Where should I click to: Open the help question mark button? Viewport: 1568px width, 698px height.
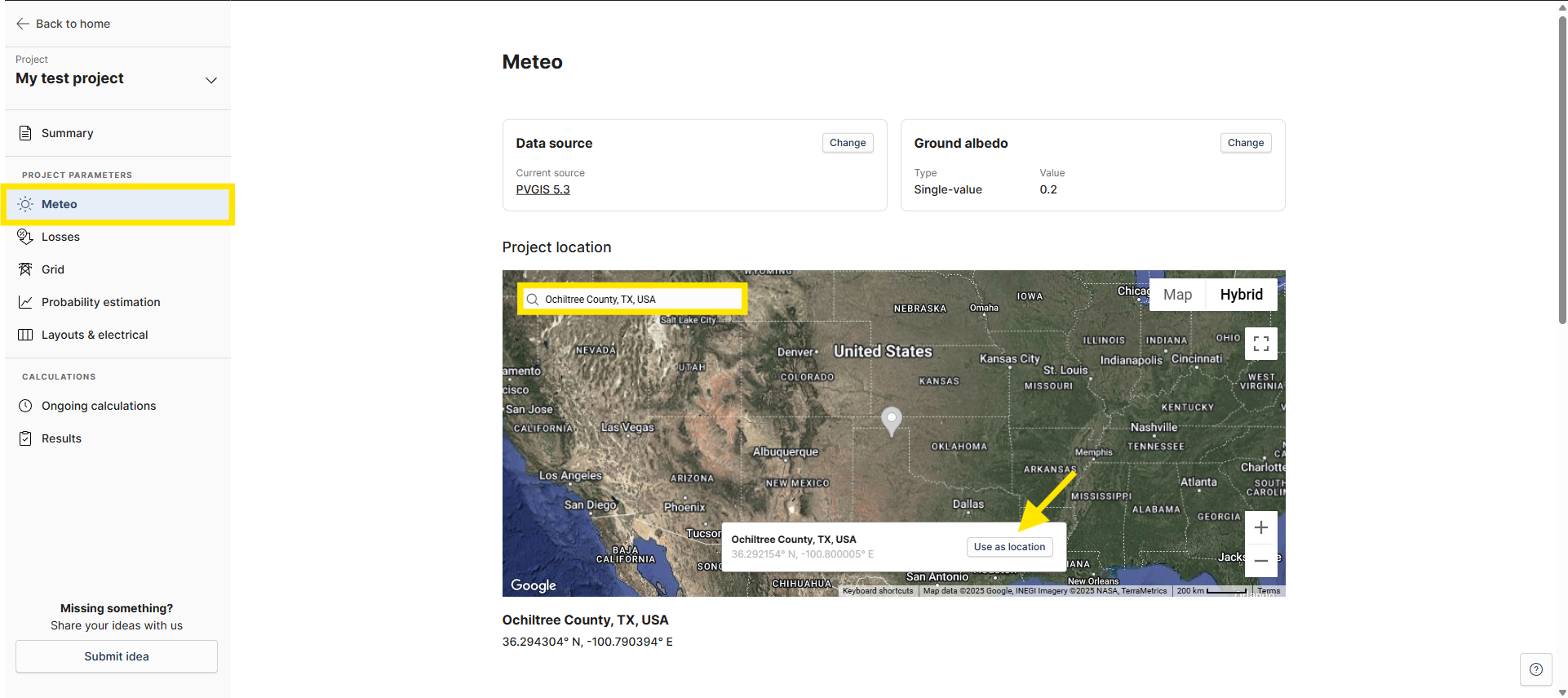1536,669
